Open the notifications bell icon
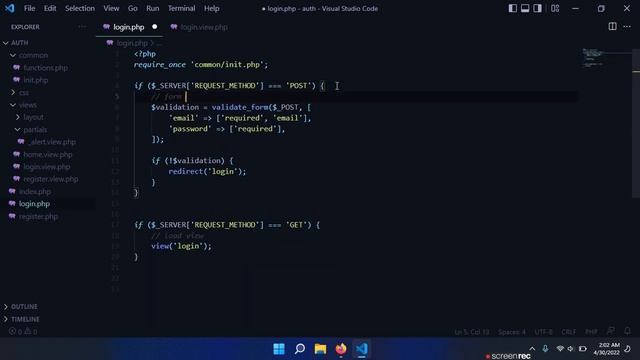 click(627, 331)
